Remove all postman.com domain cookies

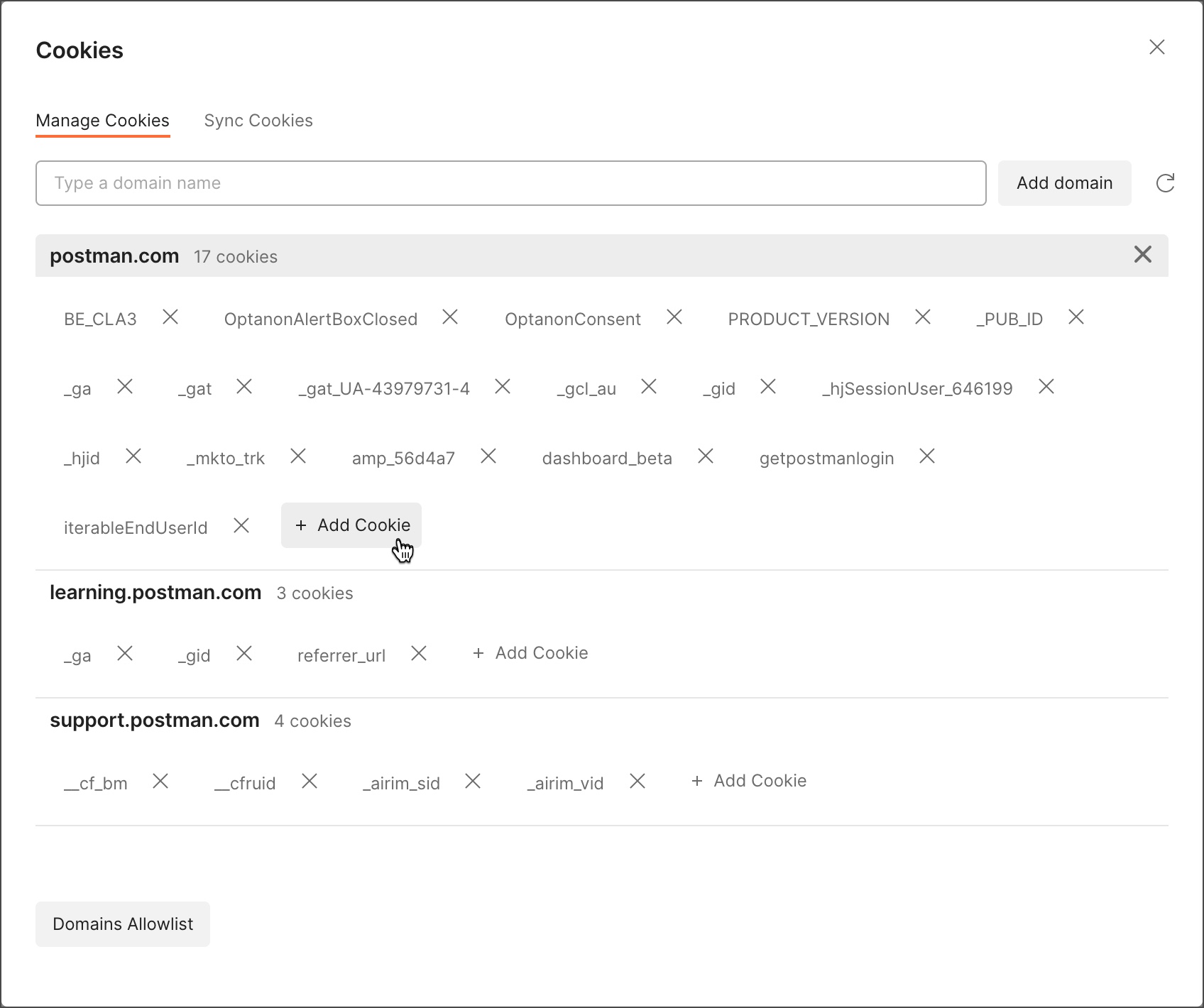click(x=1142, y=255)
